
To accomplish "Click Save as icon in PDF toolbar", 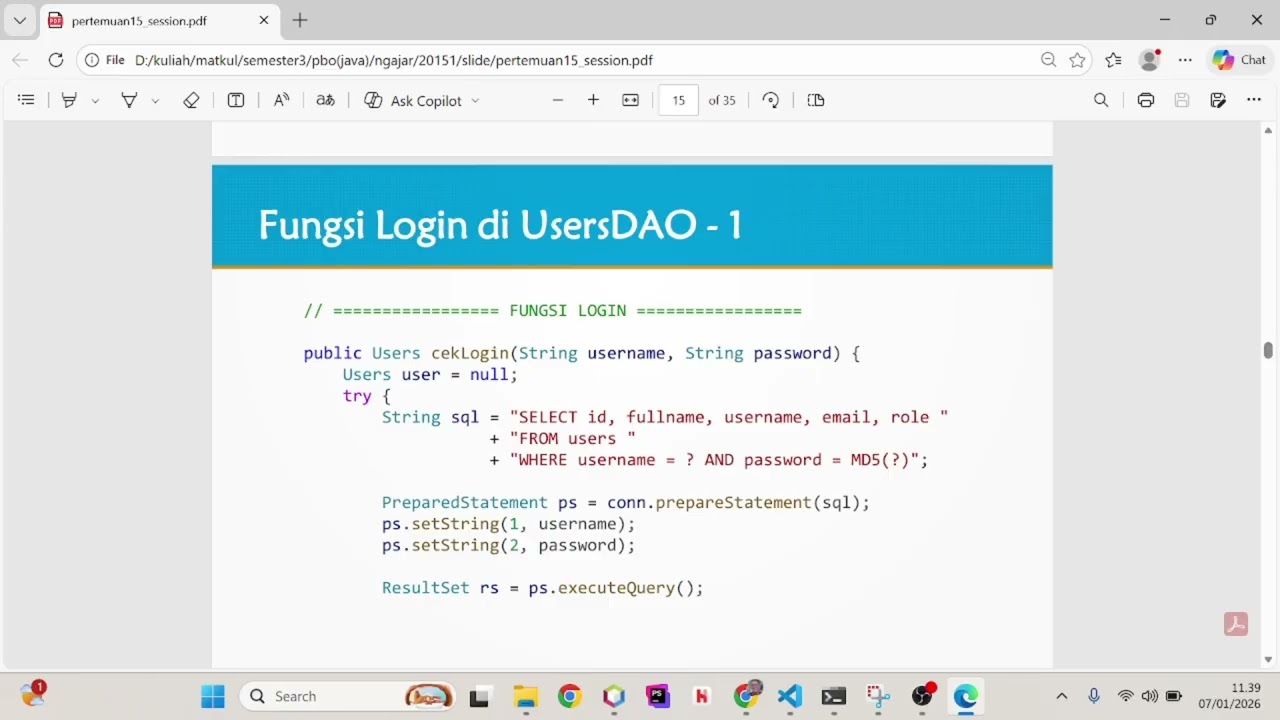I will point(1218,100).
